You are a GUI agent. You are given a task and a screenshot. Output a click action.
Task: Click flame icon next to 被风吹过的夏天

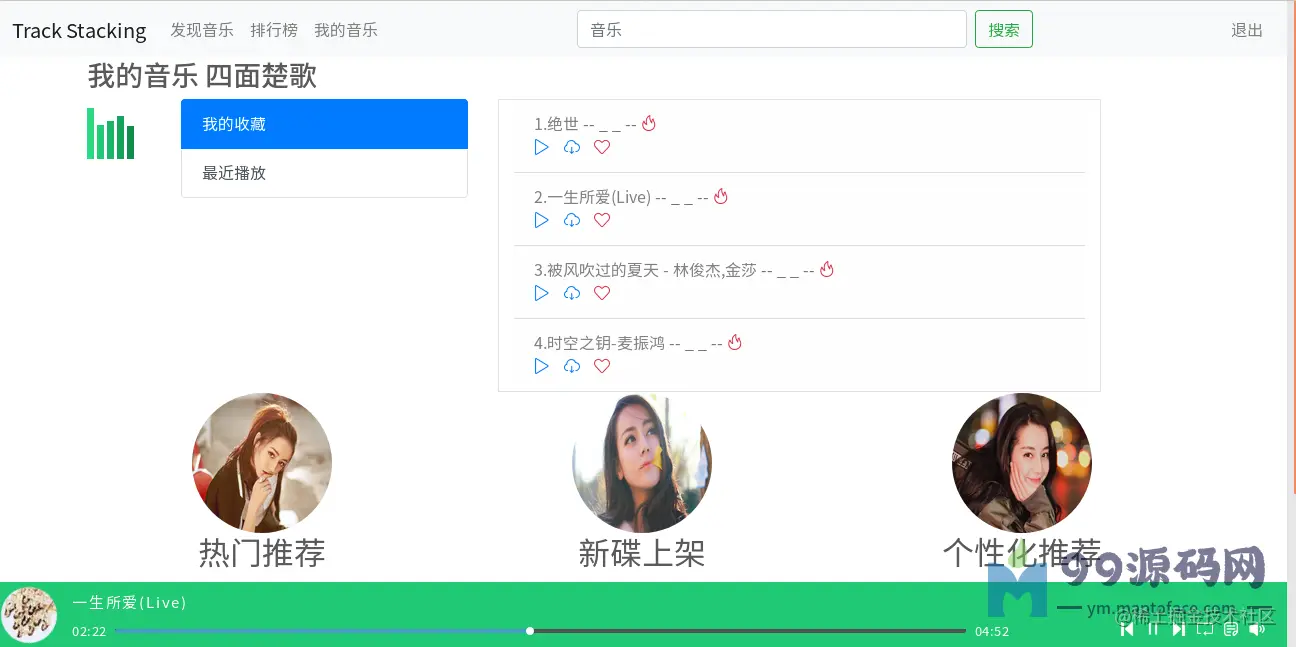click(x=827, y=270)
